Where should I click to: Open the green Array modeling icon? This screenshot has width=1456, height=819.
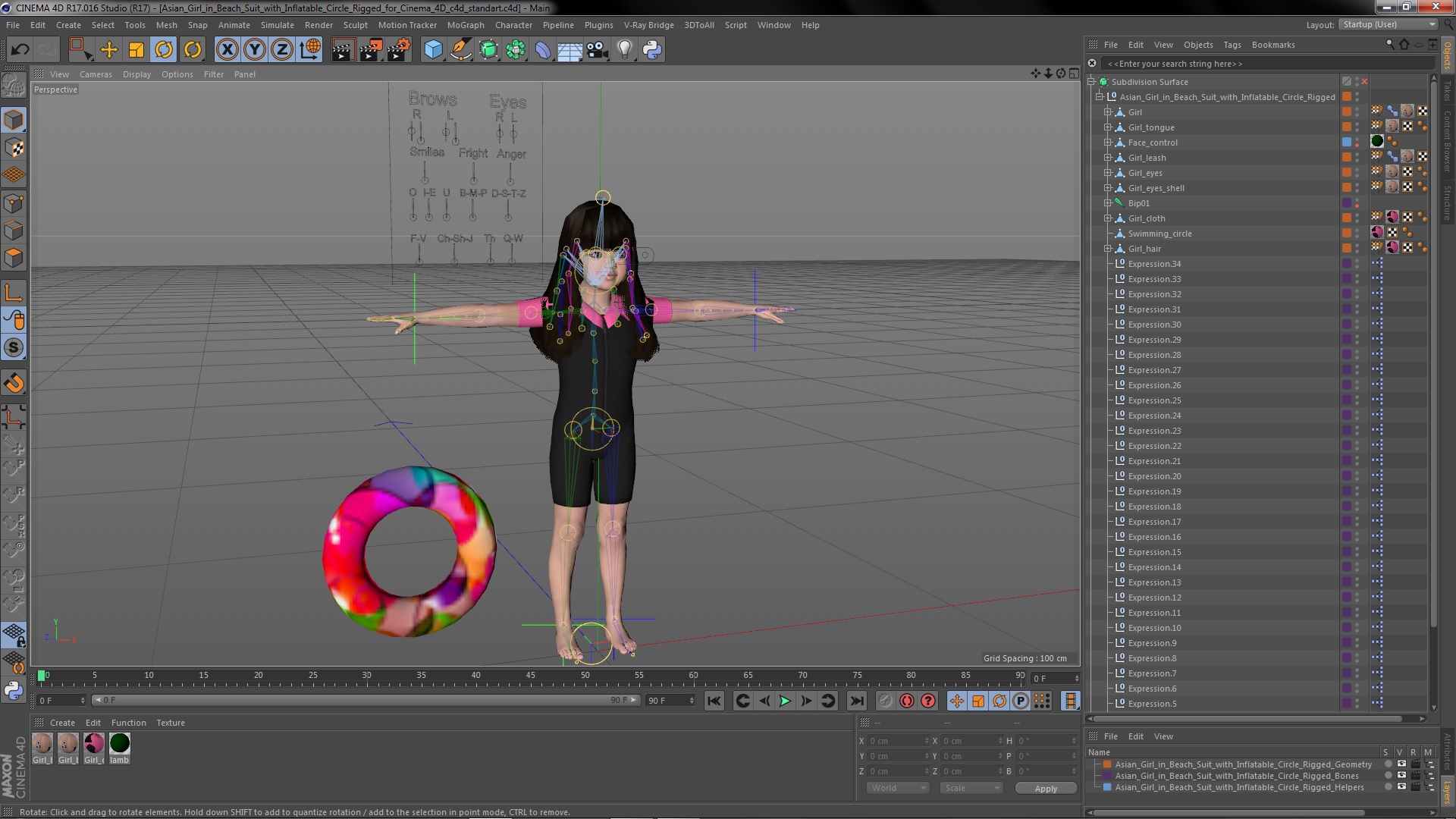pos(516,50)
